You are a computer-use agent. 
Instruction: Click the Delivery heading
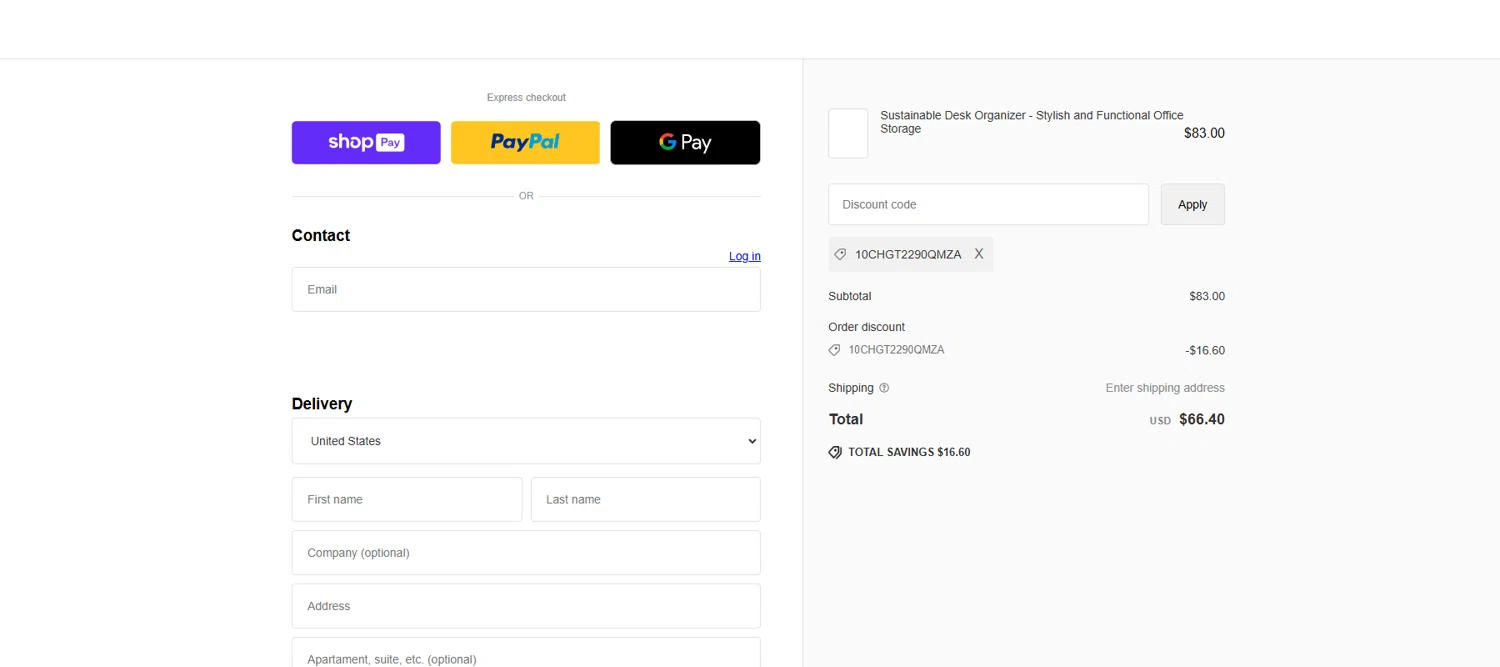click(322, 404)
